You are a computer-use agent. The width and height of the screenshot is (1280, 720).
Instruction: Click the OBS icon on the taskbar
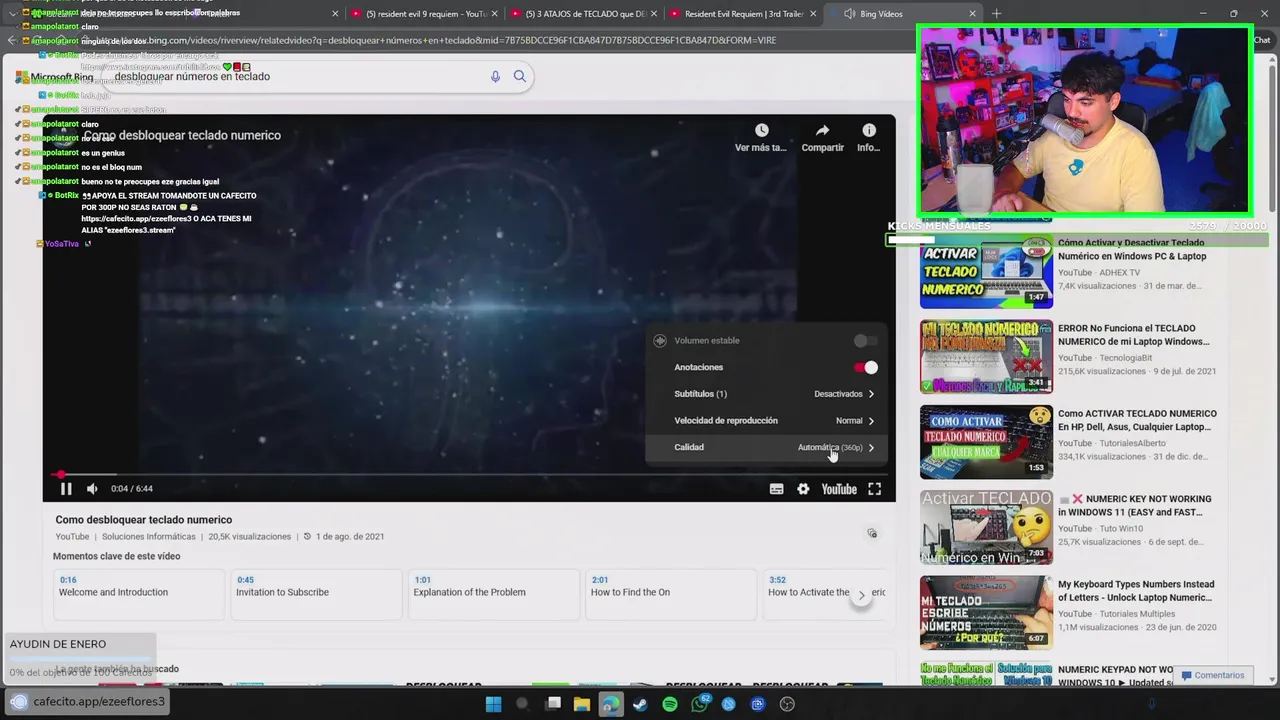tap(787, 704)
